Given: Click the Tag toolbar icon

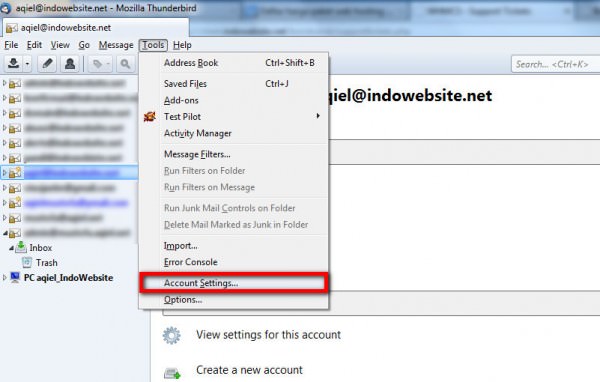Looking at the screenshot, I should [98, 64].
